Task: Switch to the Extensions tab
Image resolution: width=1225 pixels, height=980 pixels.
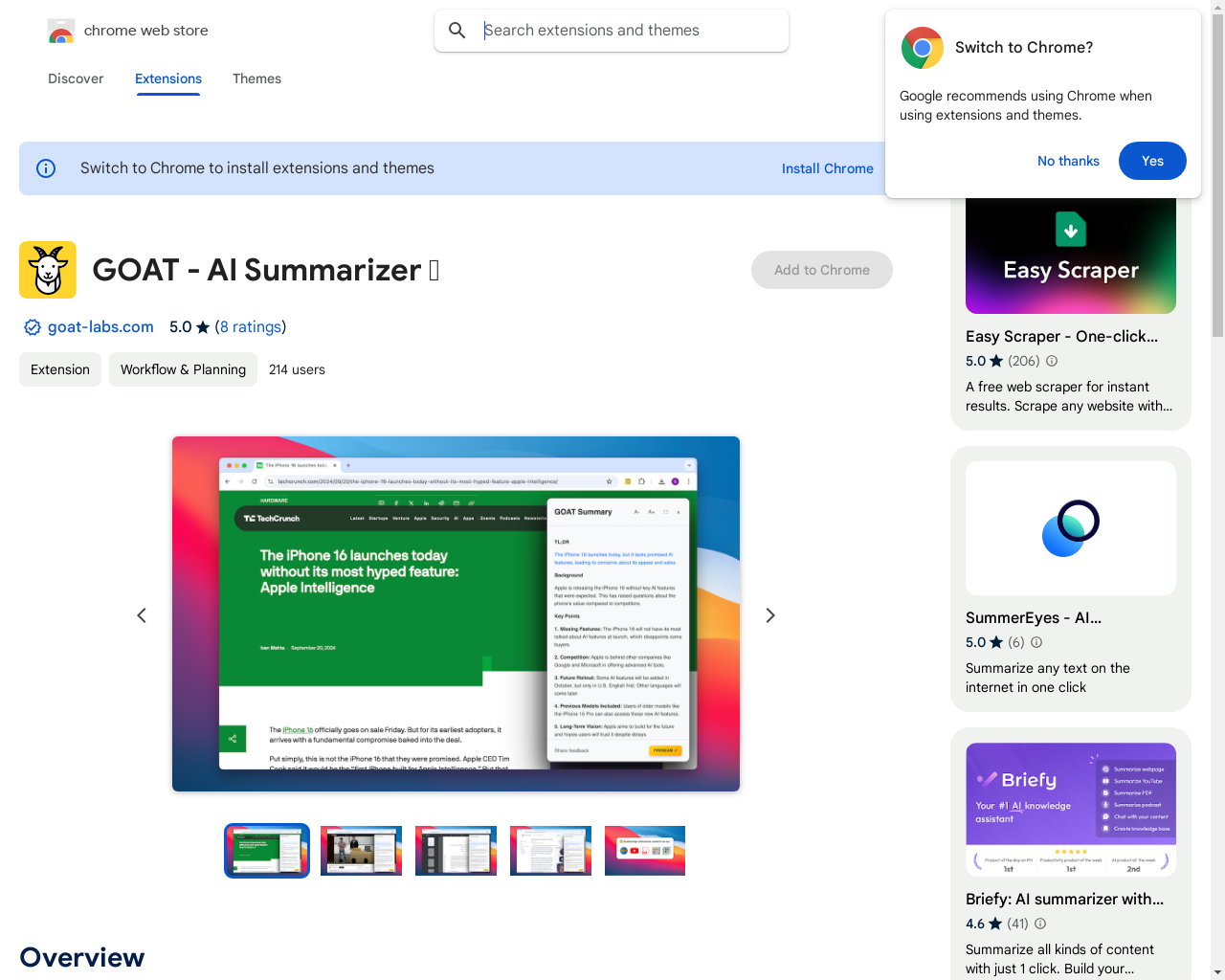Action: tap(168, 78)
